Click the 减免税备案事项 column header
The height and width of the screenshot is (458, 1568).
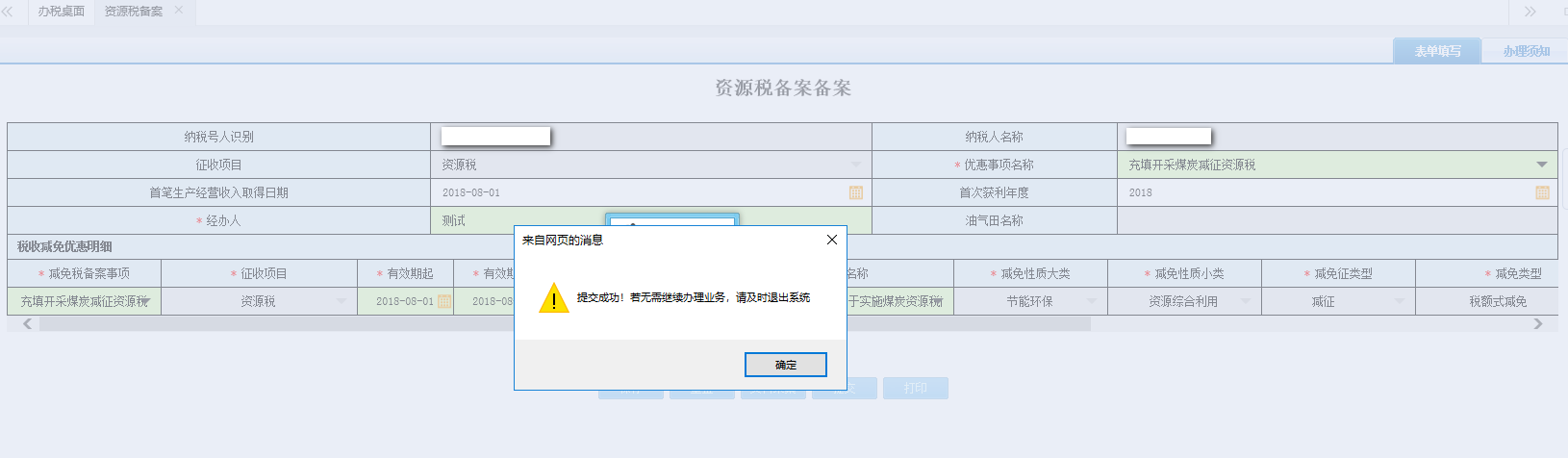click(84, 273)
